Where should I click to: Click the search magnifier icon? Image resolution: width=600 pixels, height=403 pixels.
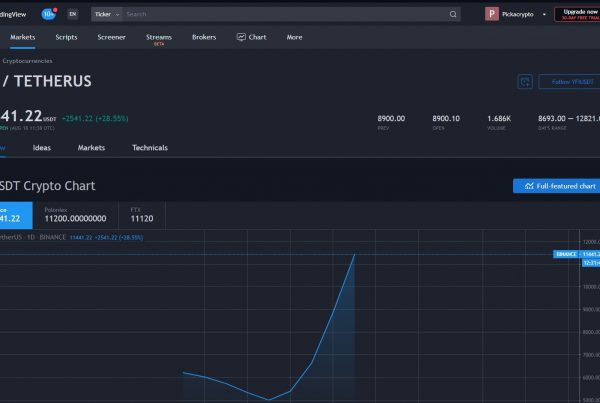[453, 14]
